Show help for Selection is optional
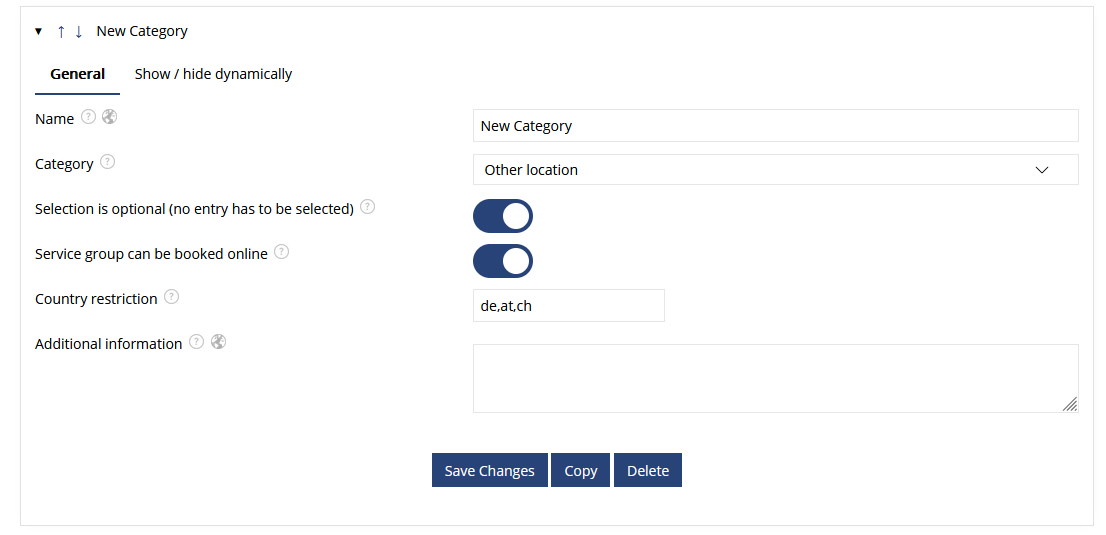 (367, 207)
